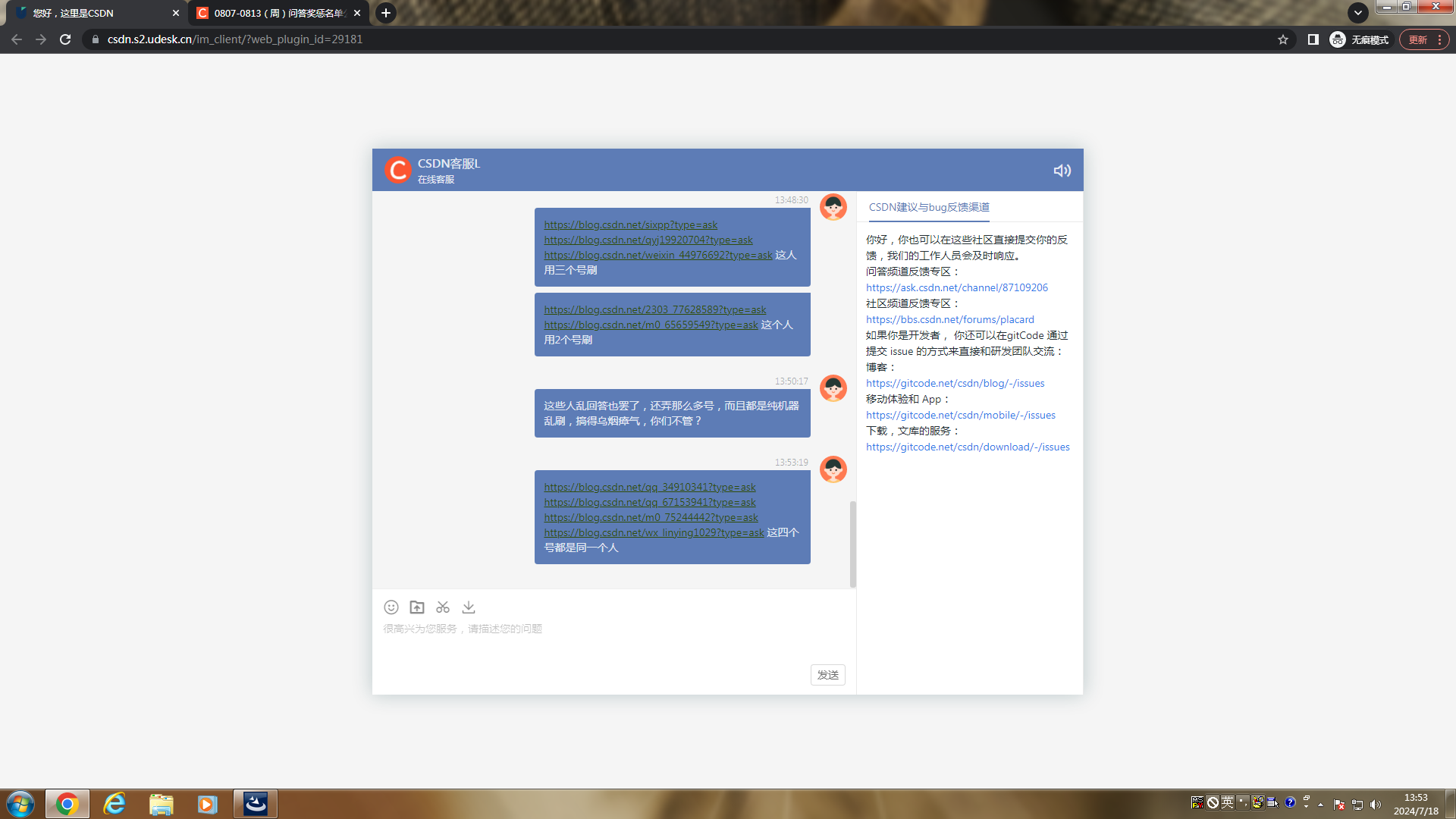Open Internet Explorer from the taskbar
1456x819 pixels.
point(115,803)
